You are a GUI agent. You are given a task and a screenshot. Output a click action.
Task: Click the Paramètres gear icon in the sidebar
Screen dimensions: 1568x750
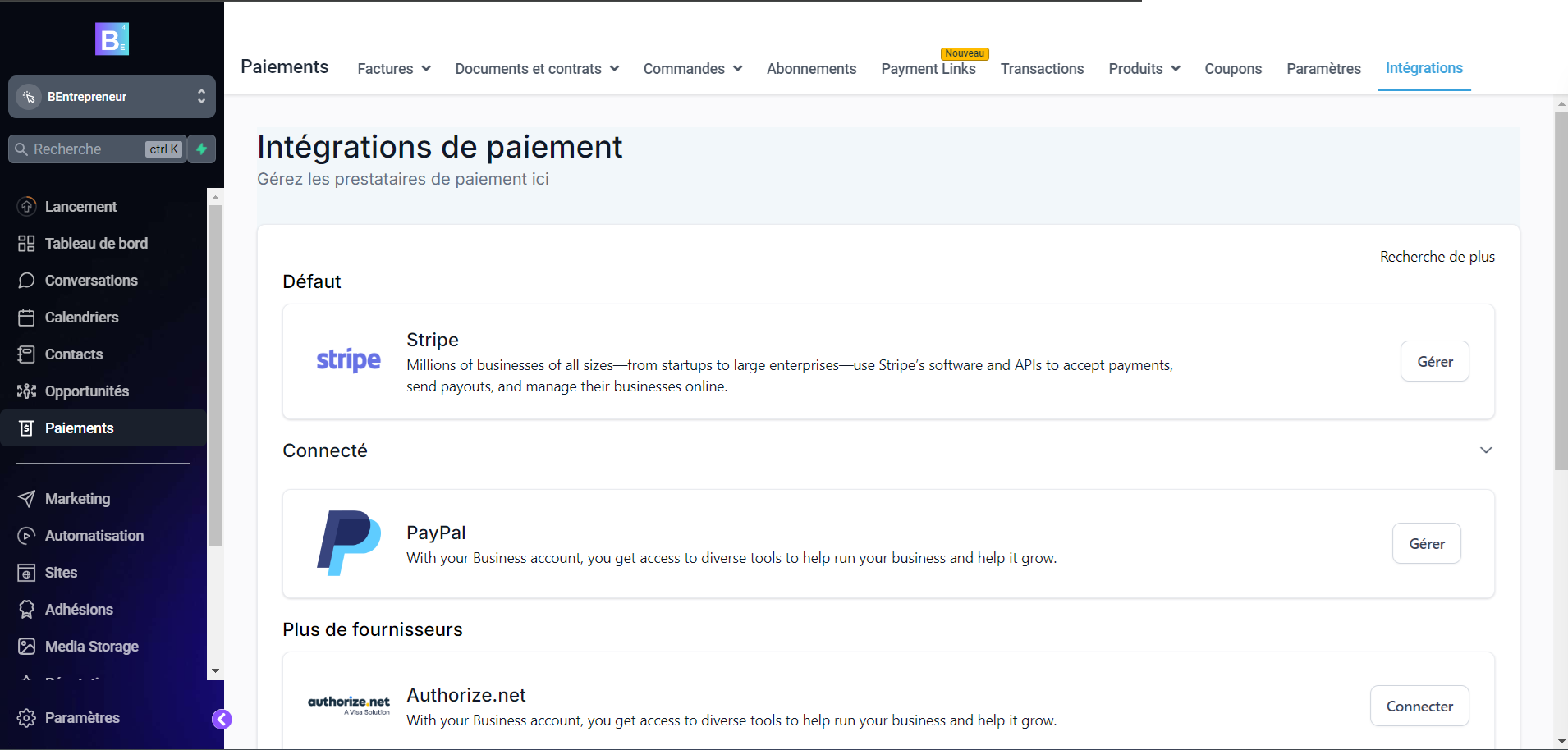[x=26, y=718]
